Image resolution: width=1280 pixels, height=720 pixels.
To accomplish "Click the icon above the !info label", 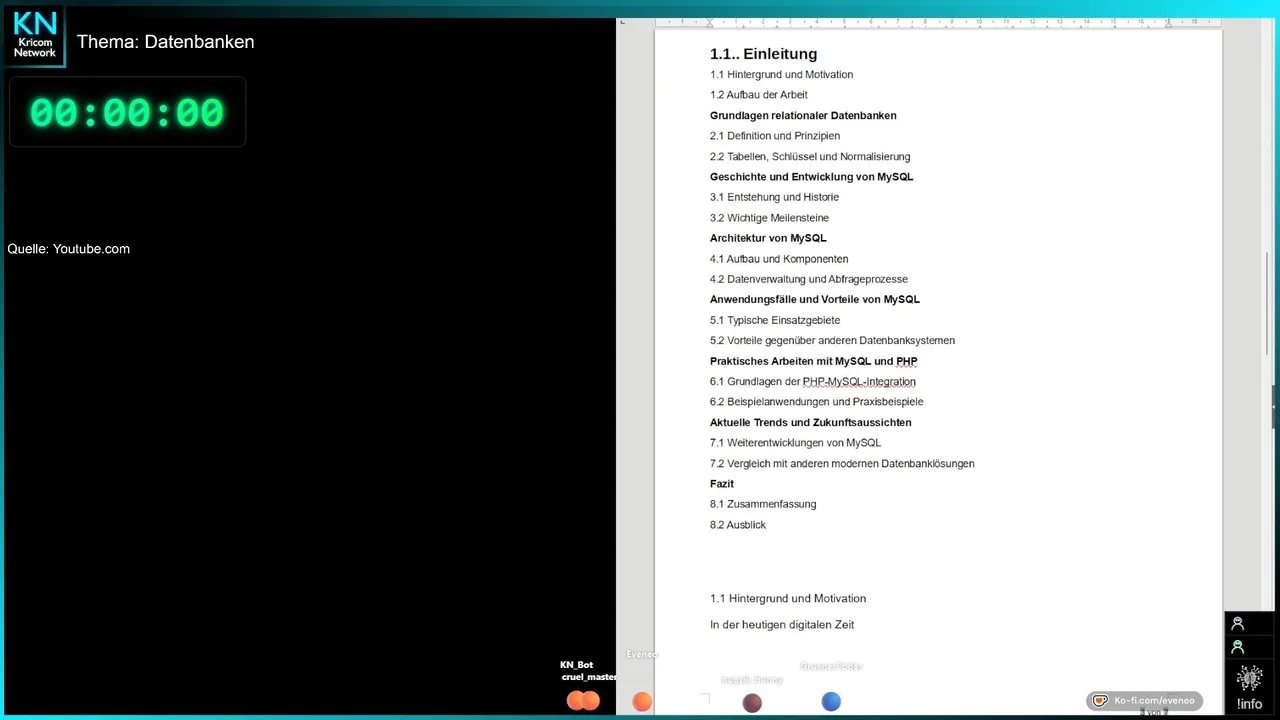I will (1249, 678).
